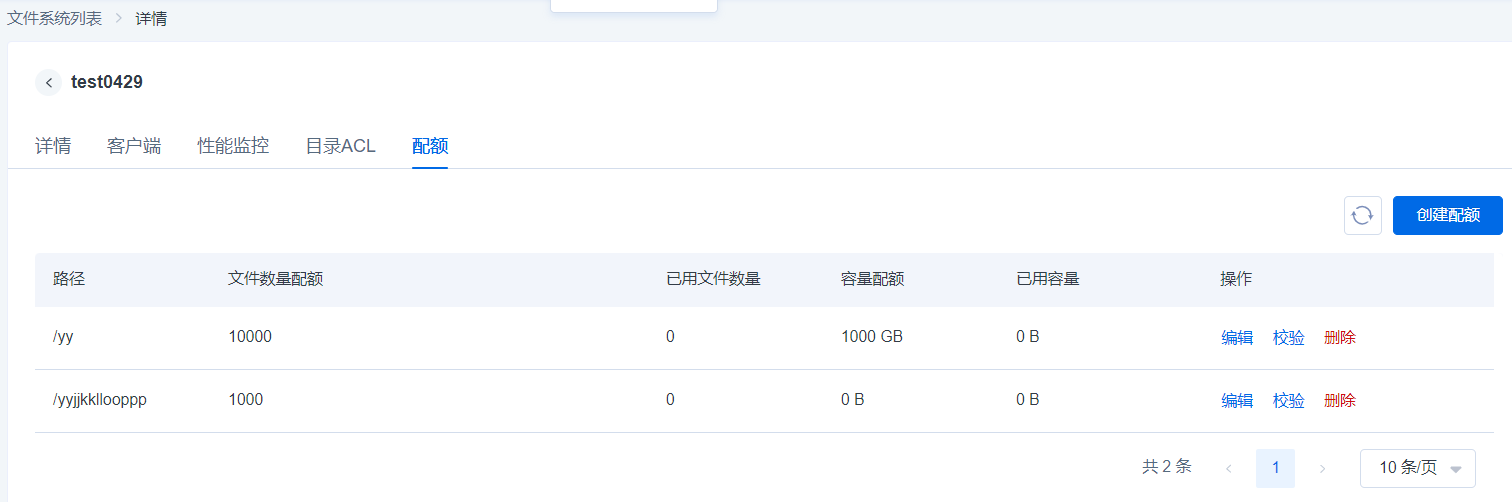Delete the /yyjjkkllooppp quota
The height and width of the screenshot is (502, 1512).
(x=1340, y=401)
